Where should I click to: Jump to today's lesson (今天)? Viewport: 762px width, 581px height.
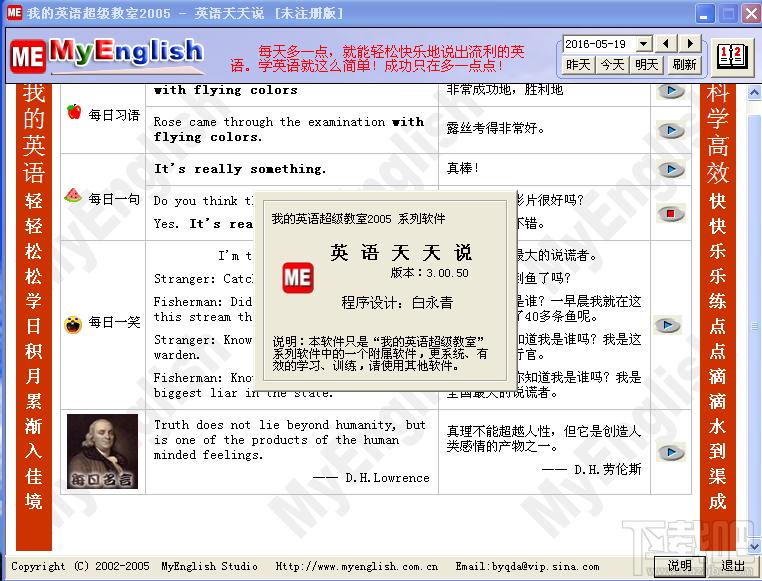[x=612, y=64]
